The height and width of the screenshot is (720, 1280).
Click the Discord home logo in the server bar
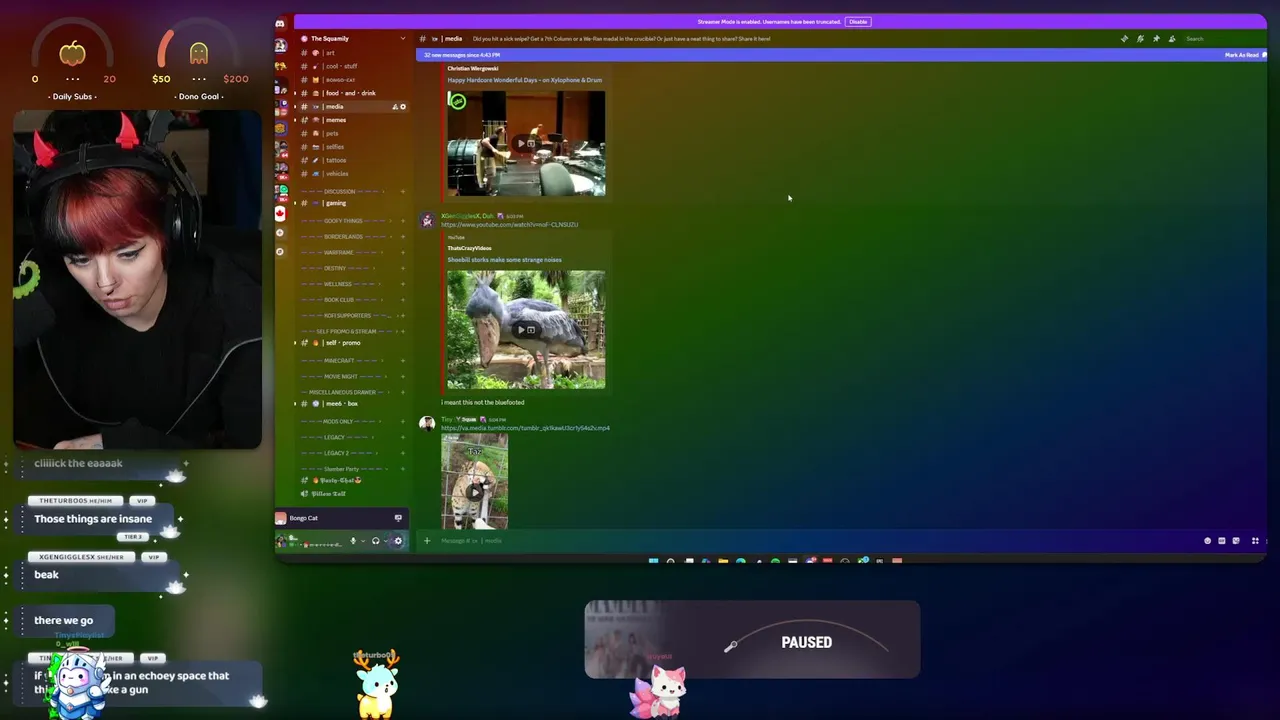(x=280, y=24)
